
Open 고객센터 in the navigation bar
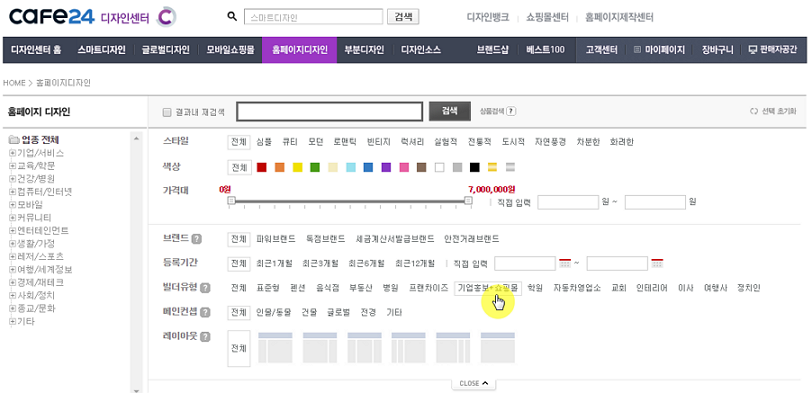[x=601, y=50]
